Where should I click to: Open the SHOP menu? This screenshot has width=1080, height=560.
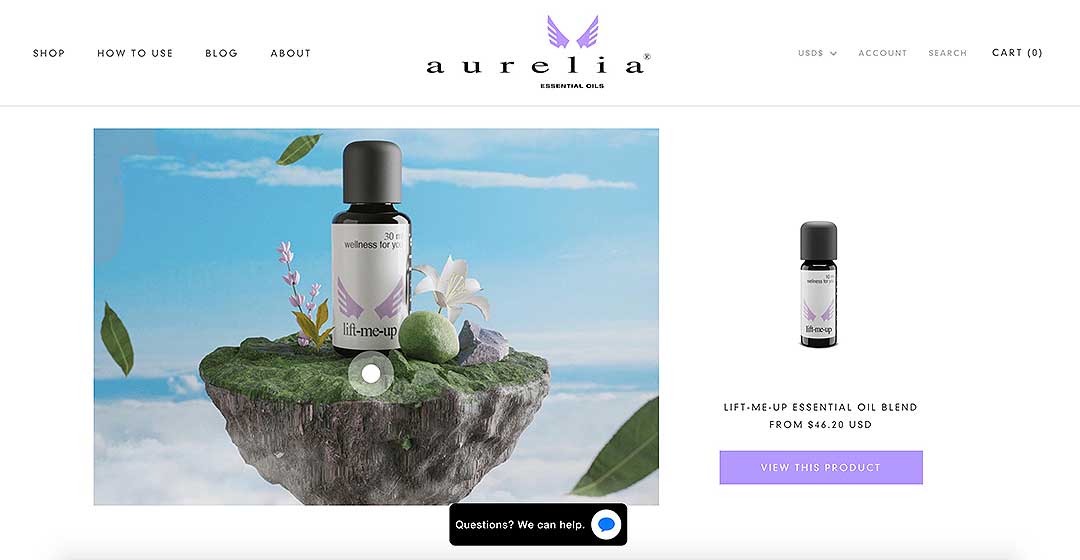pyautogui.click(x=49, y=53)
